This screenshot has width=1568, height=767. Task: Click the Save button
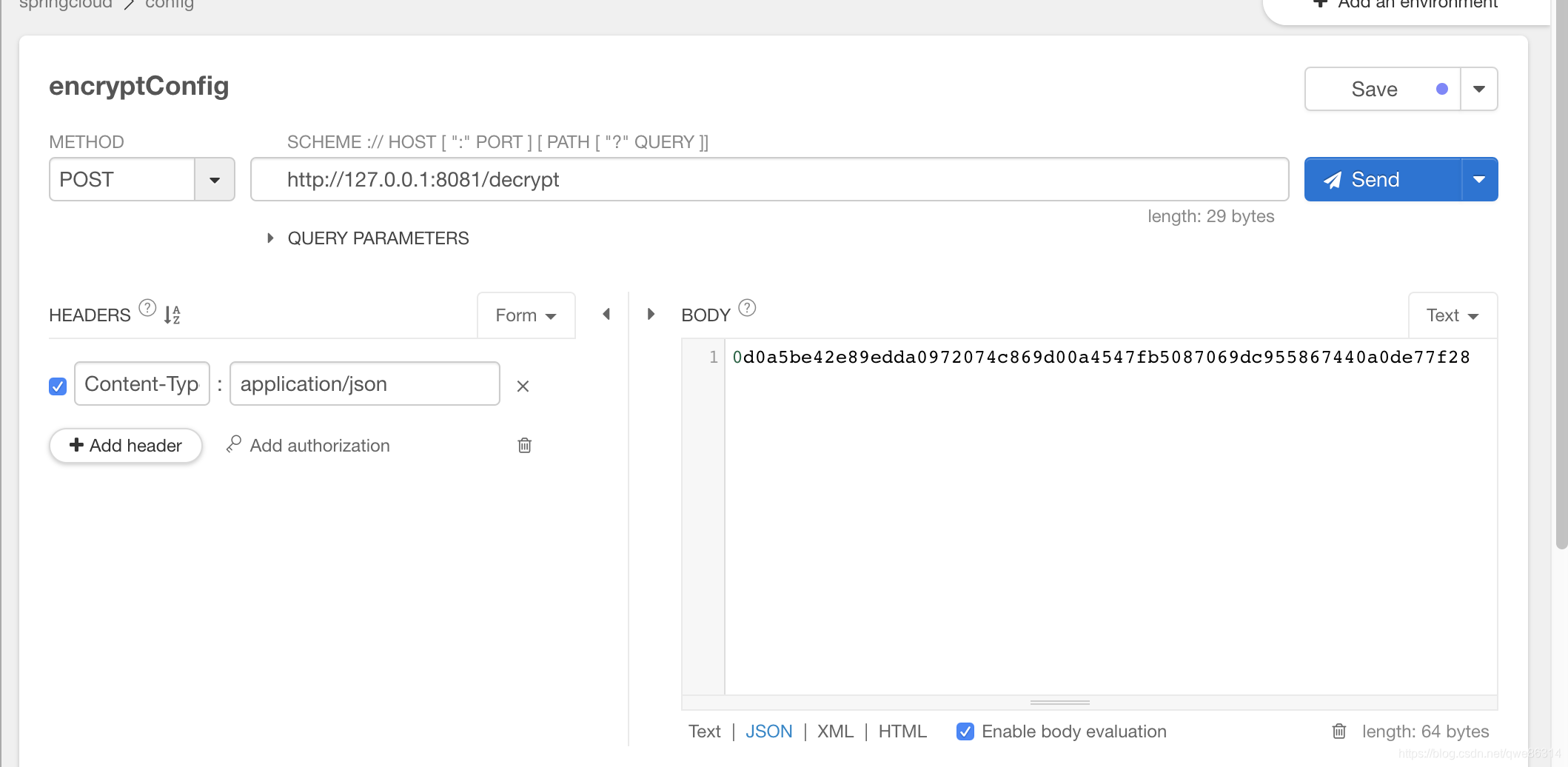[1382, 89]
